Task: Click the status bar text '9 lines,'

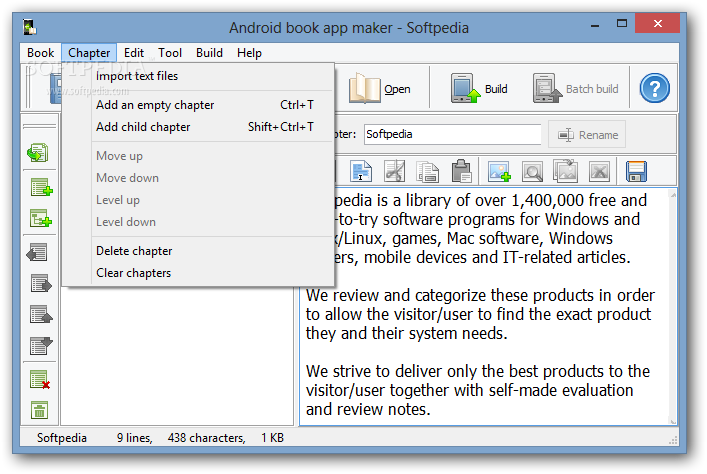Action: pyautogui.click(x=134, y=438)
